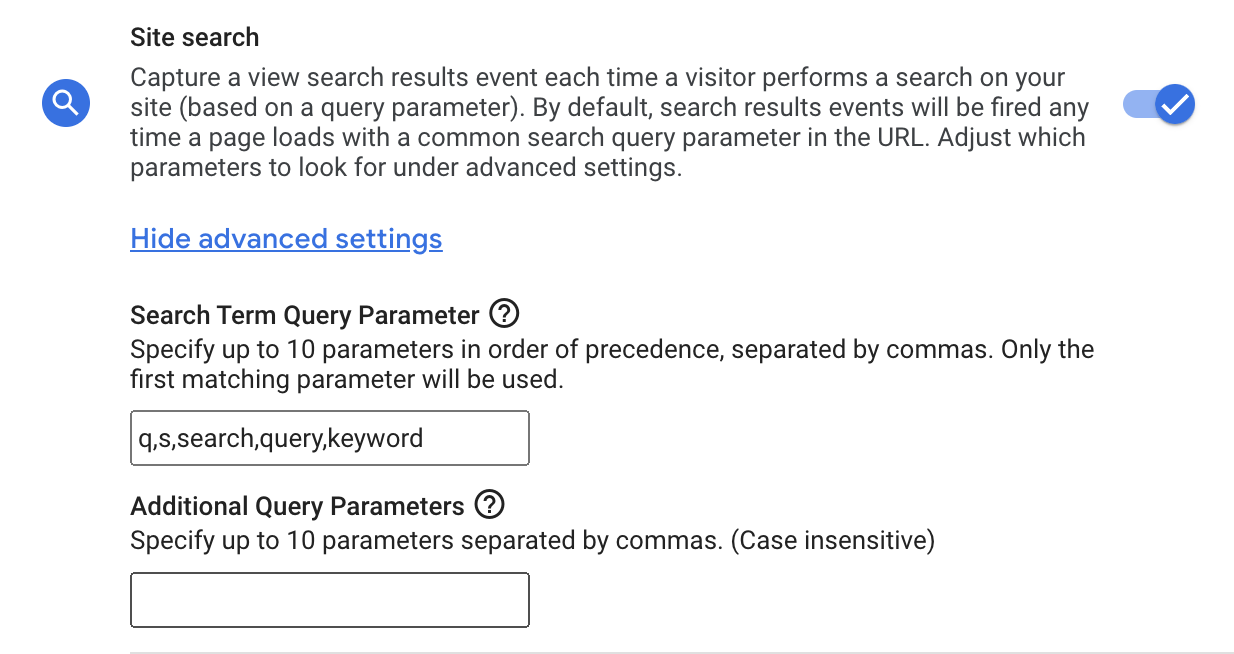The width and height of the screenshot is (1234, 654).
Task: Click the blue Site search magnifier icon
Action: point(66,102)
